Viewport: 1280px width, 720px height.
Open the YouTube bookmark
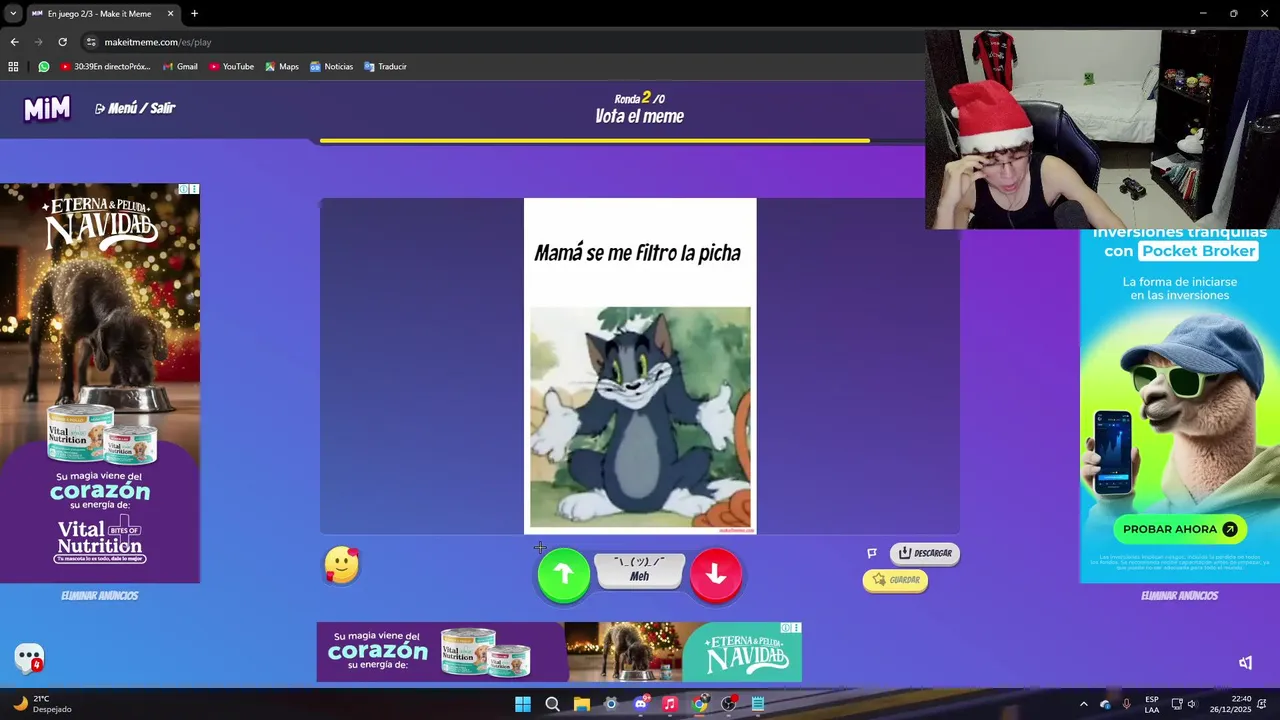pos(231,67)
